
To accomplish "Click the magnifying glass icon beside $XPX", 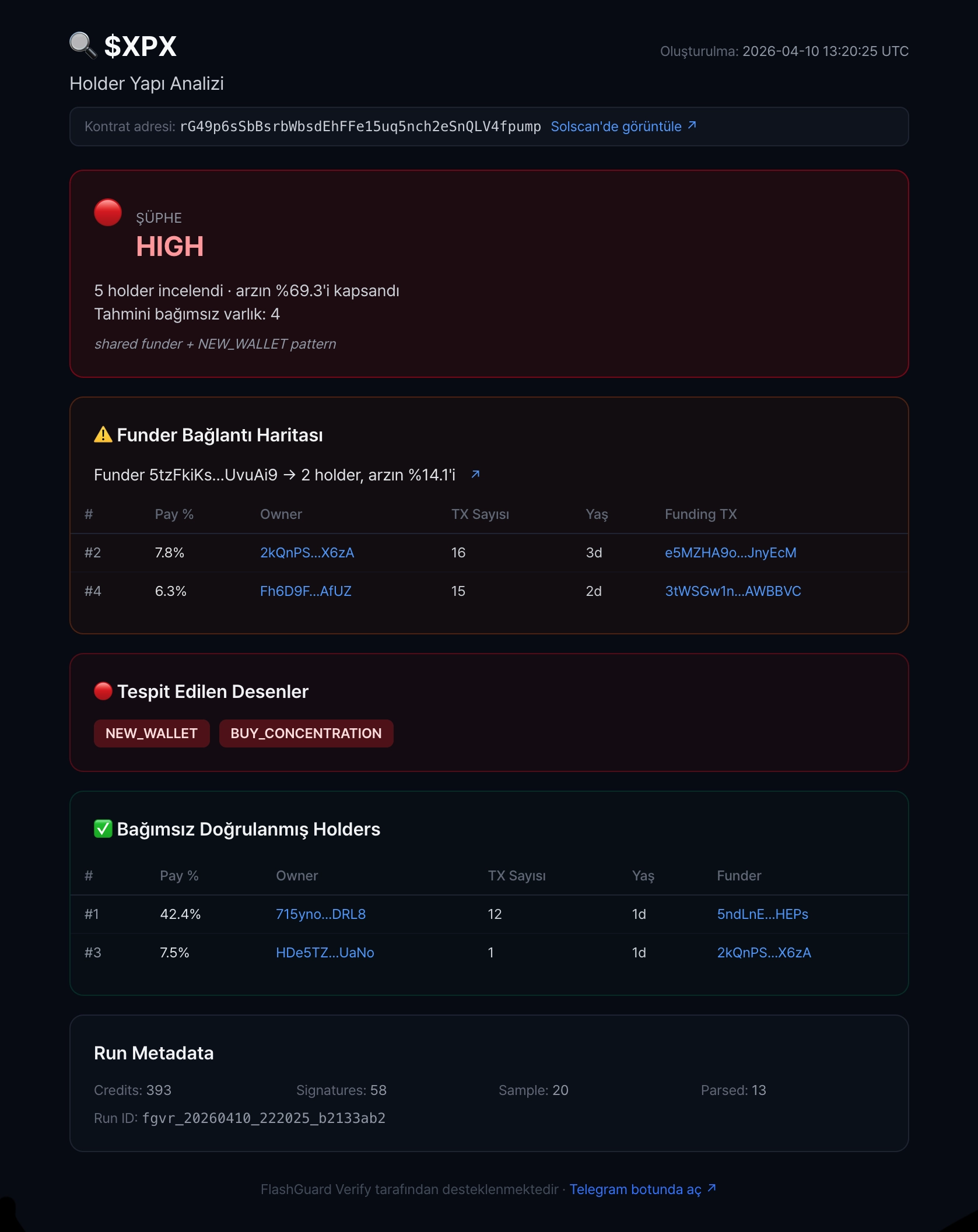I will [x=83, y=45].
